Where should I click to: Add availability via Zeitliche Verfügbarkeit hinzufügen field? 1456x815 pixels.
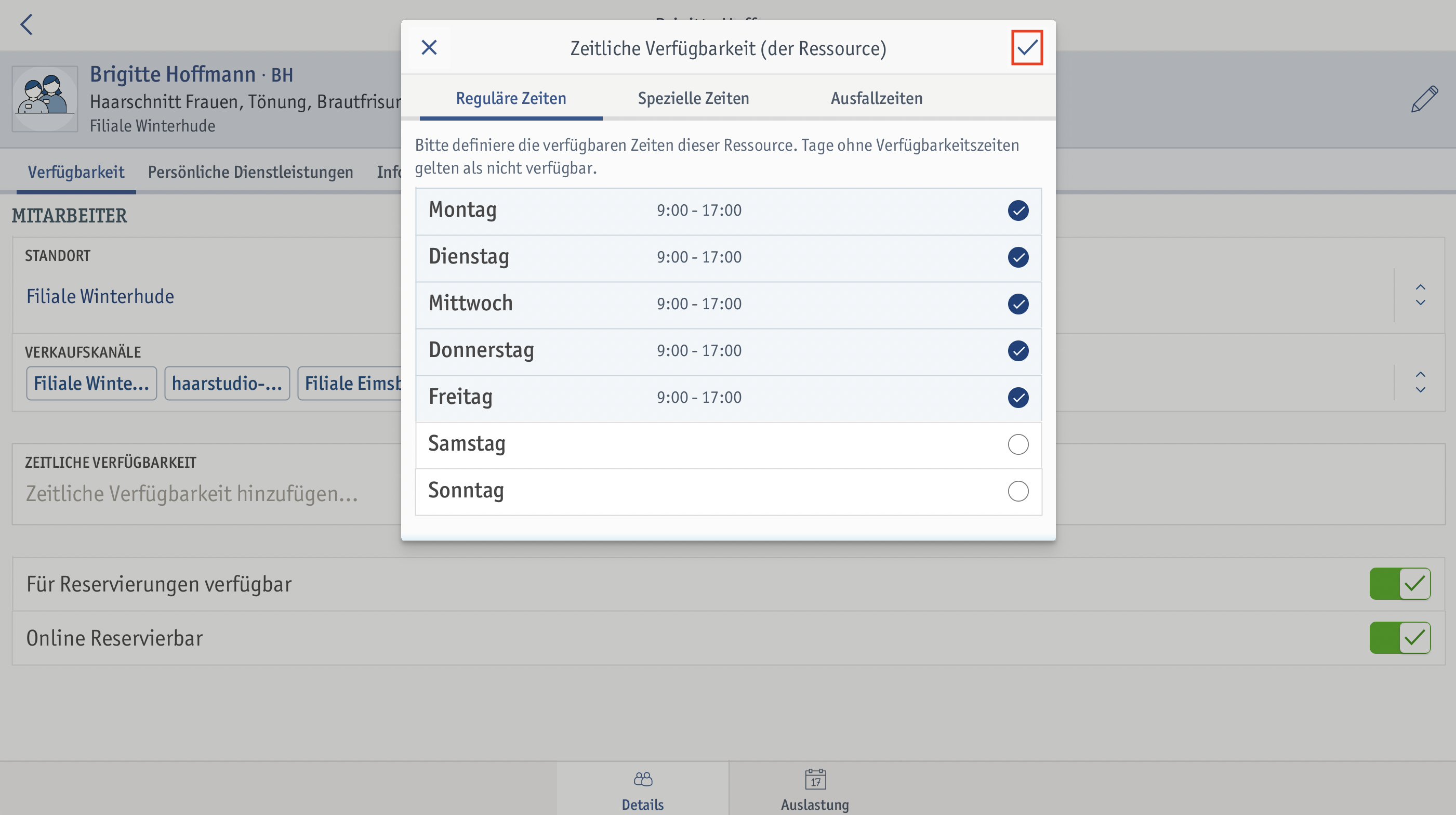click(x=192, y=494)
